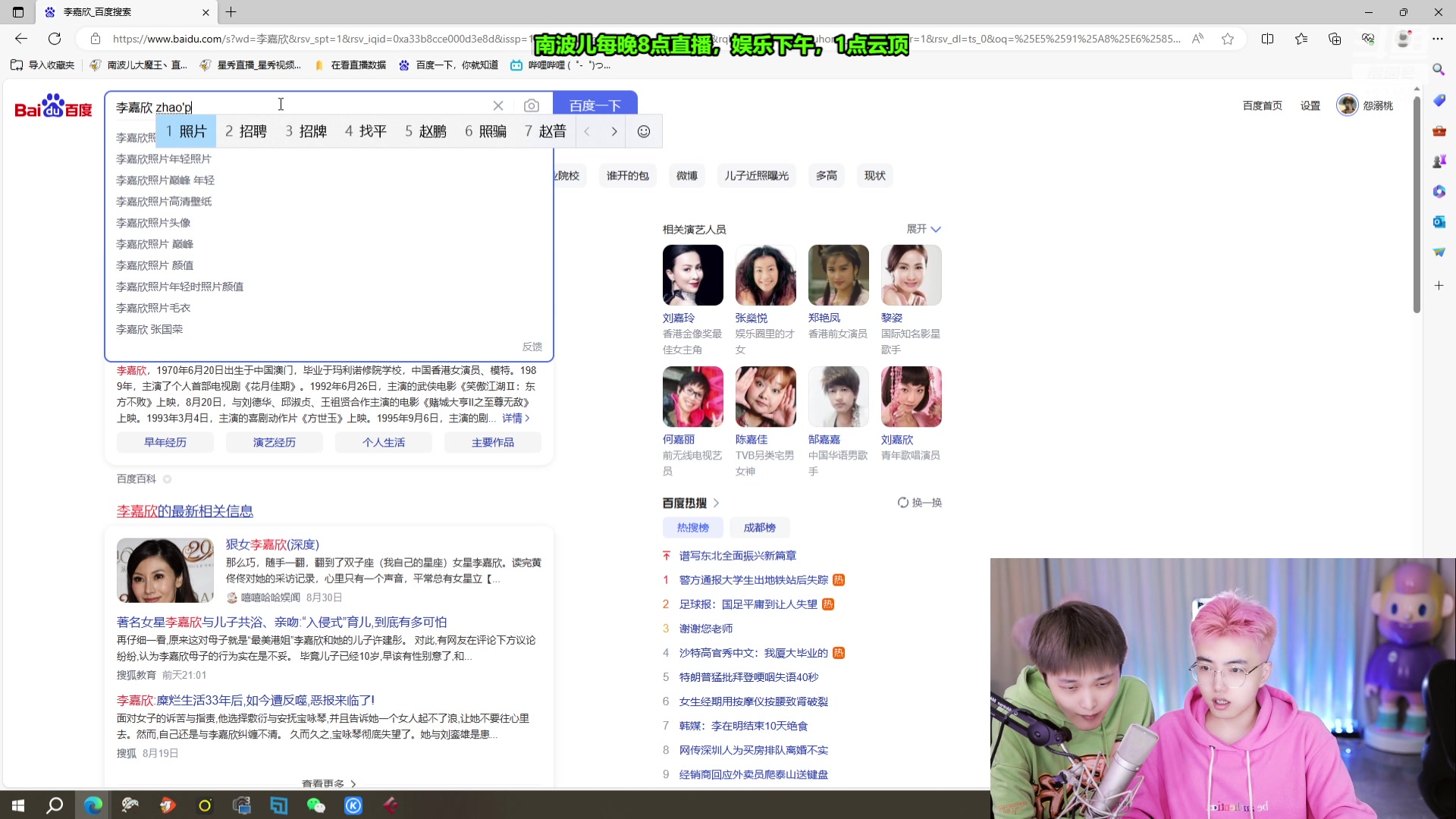Open the favorites list icon
1456x819 pixels.
pyautogui.click(x=1301, y=39)
